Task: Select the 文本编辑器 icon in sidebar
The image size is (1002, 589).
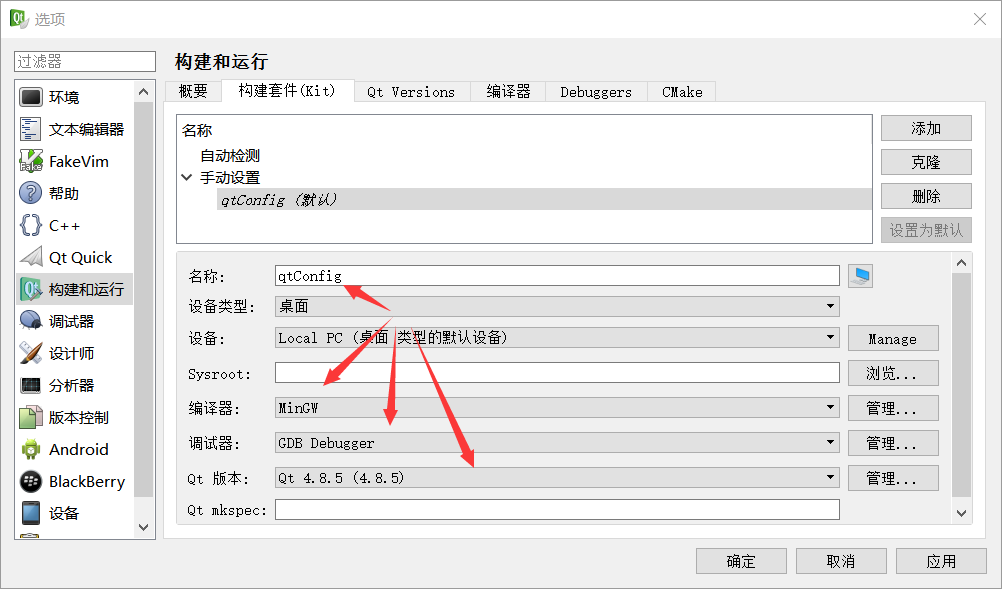Action: tap(31, 129)
